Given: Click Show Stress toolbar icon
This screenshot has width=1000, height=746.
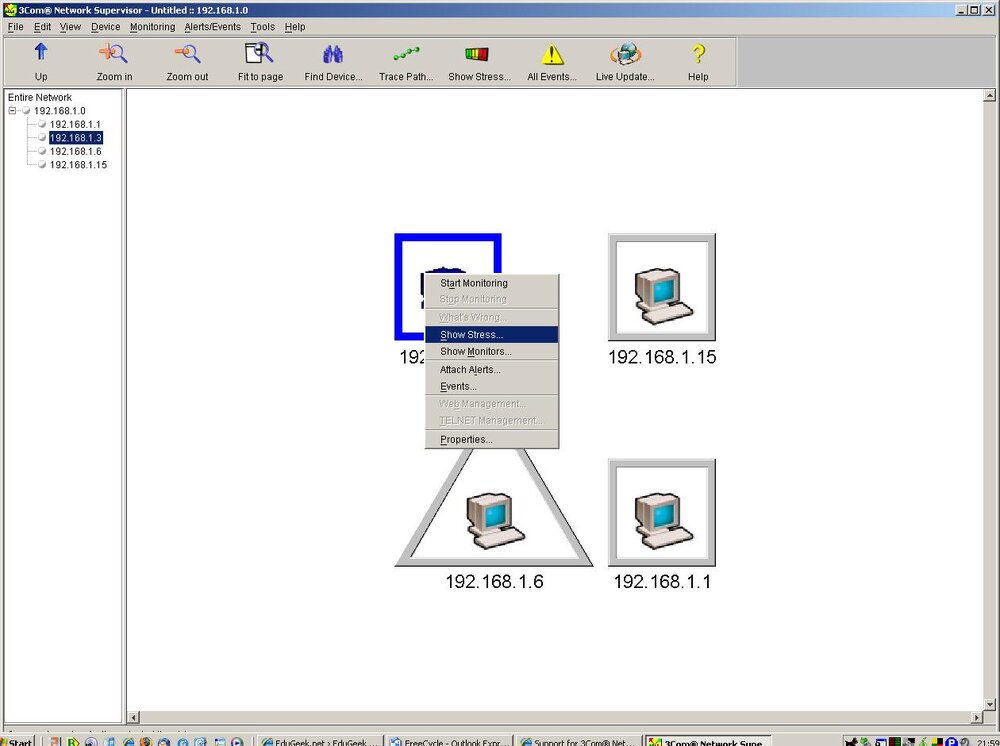Looking at the screenshot, I should pyautogui.click(x=477, y=54).
